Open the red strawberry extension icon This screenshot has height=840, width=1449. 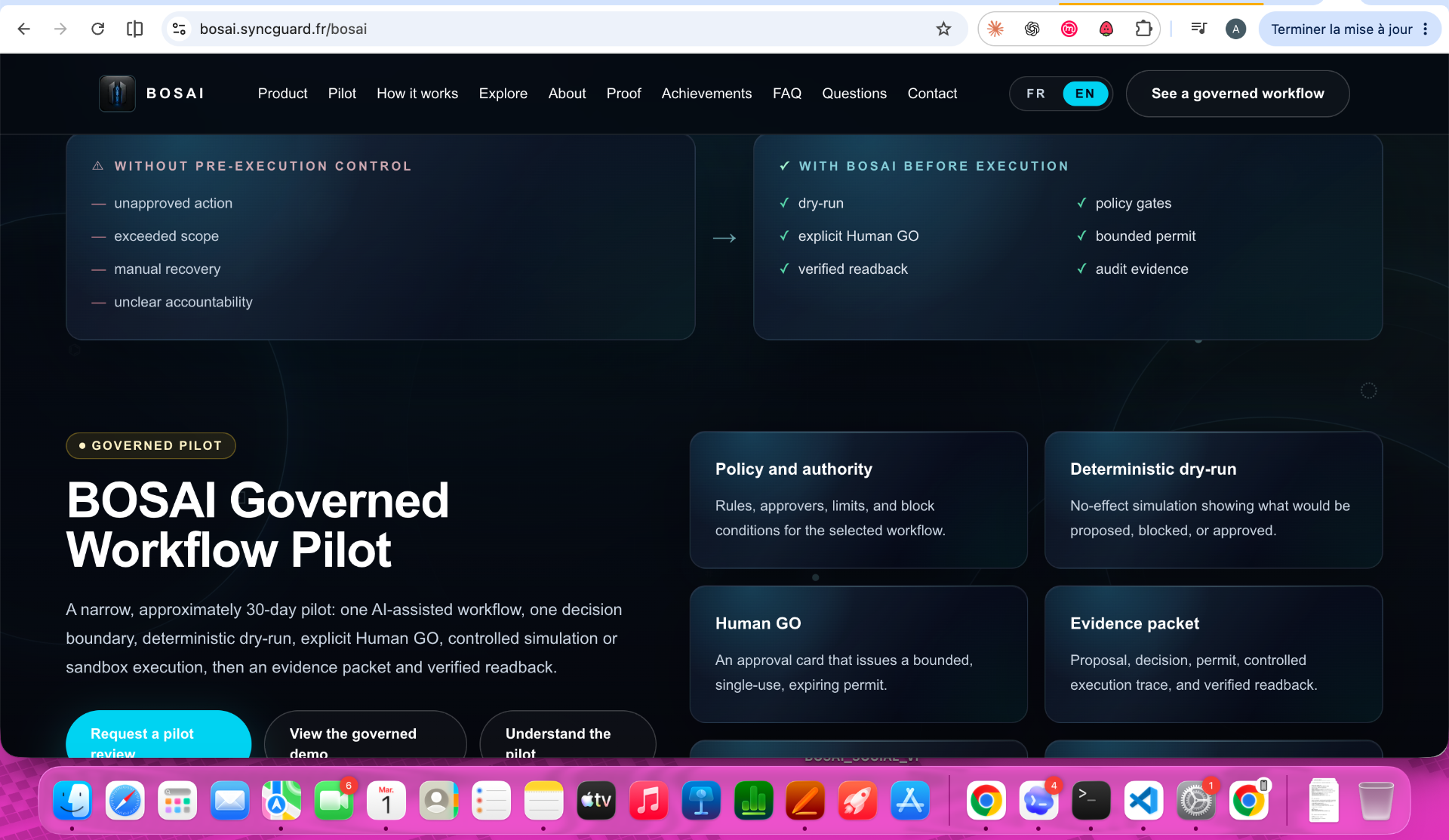tap(1106, 29)
